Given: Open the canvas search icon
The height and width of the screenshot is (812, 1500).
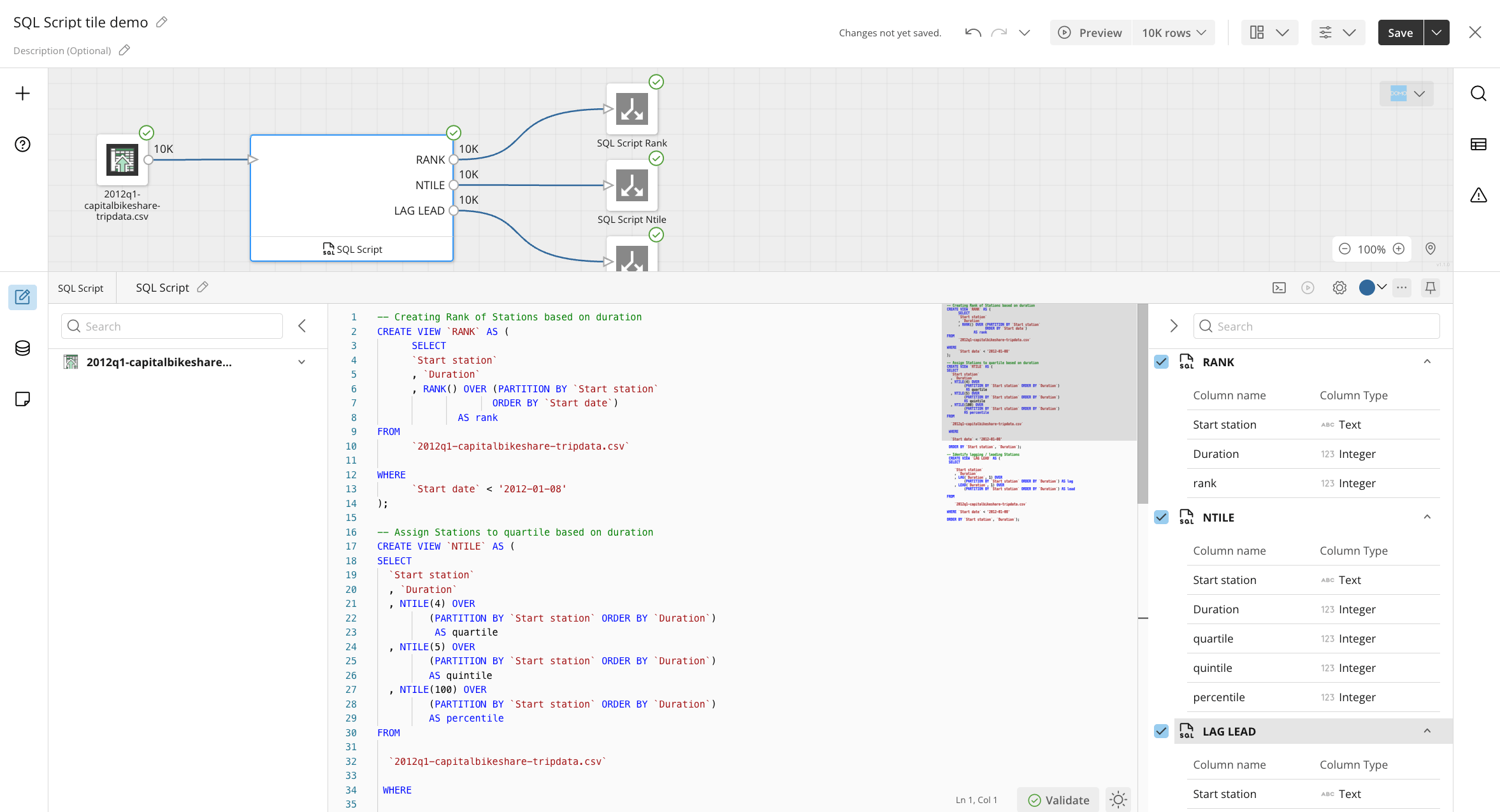Looking at the screenshot, I should point(1478,94).
